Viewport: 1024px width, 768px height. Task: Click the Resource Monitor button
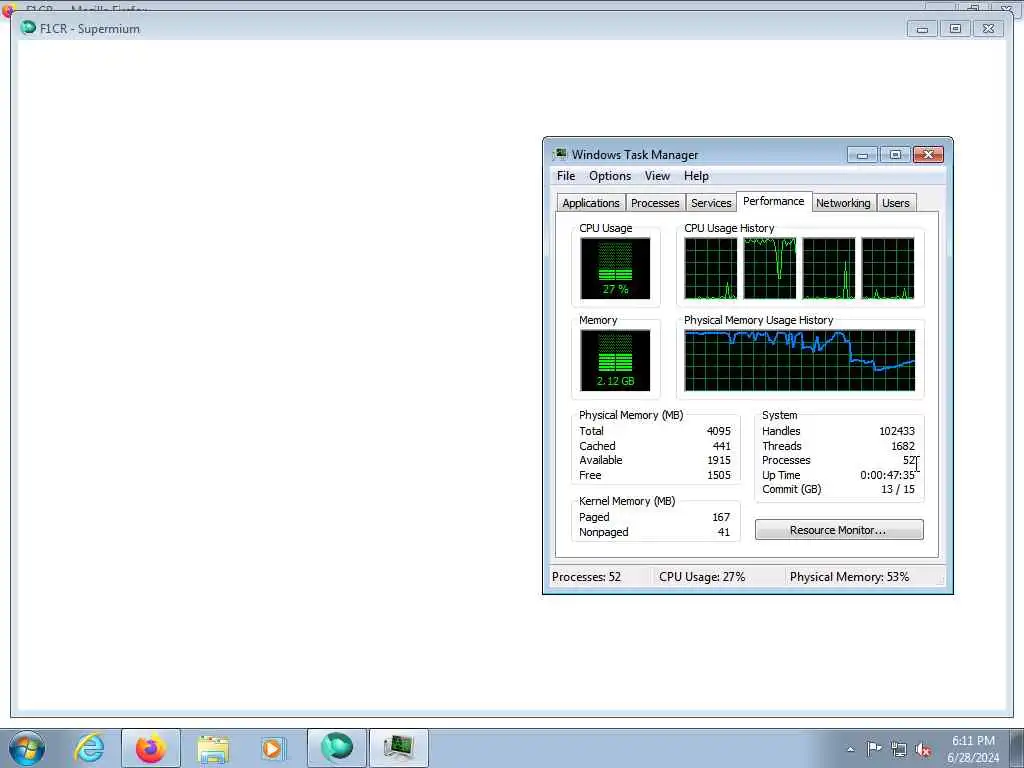click(839, 530)
